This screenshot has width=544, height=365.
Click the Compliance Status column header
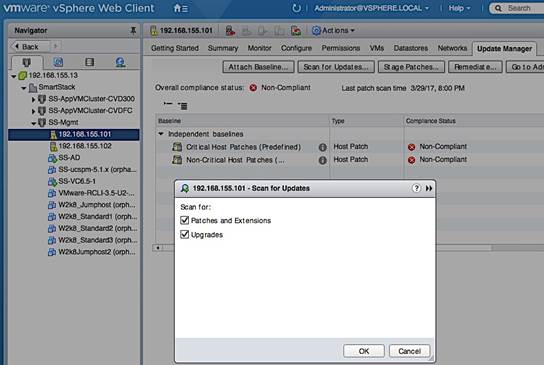474,121
